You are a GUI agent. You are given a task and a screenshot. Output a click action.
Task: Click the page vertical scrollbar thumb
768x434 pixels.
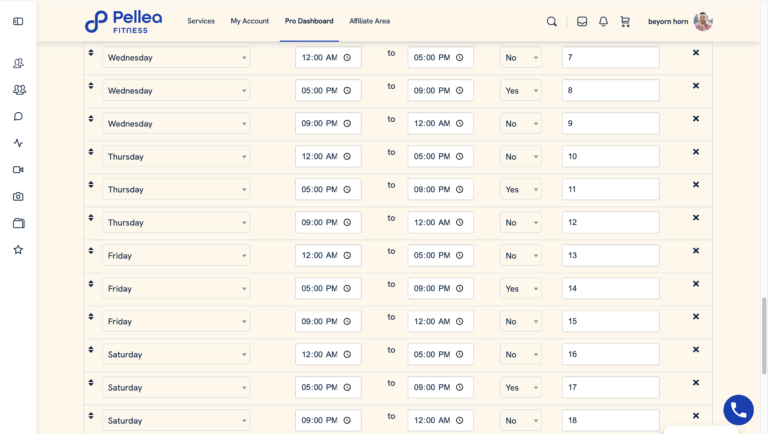pos(764,336)
